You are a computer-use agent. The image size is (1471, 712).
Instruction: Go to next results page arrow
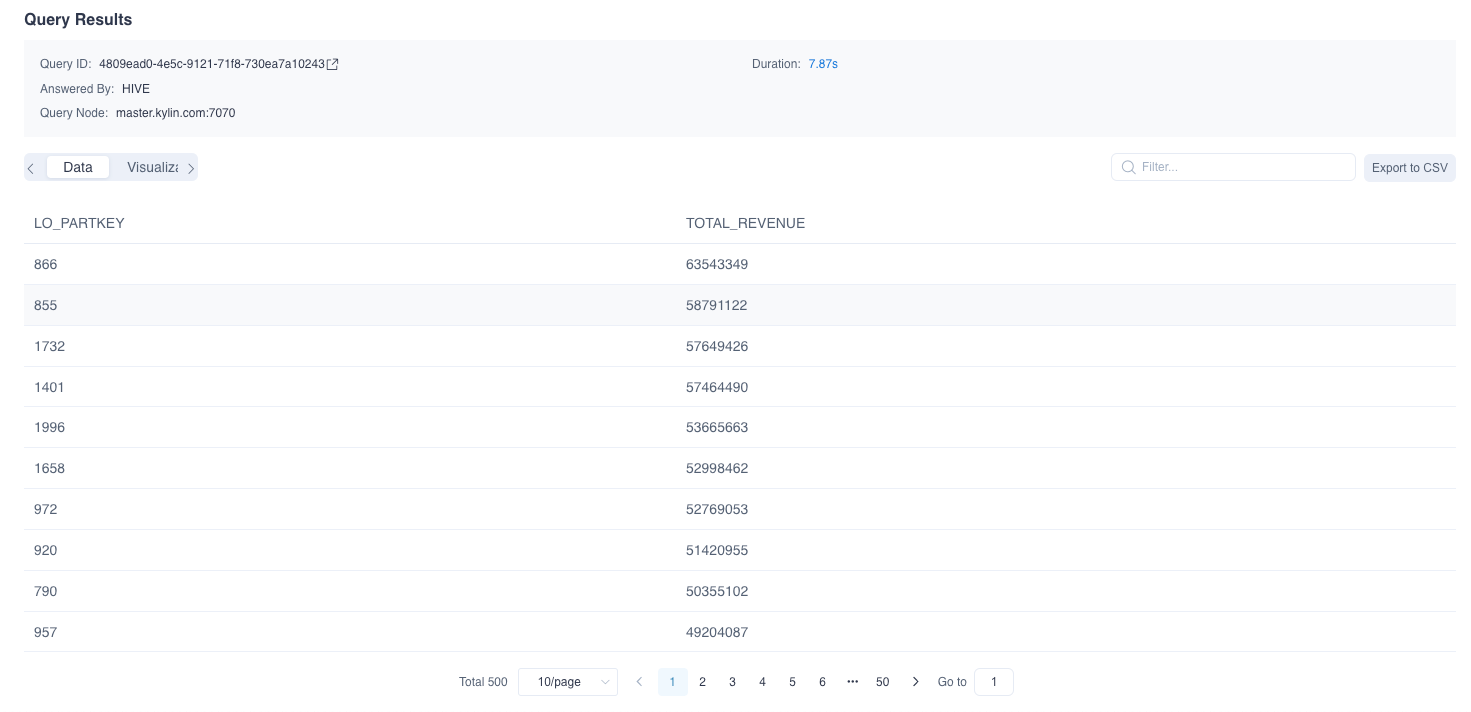point(915,682)
